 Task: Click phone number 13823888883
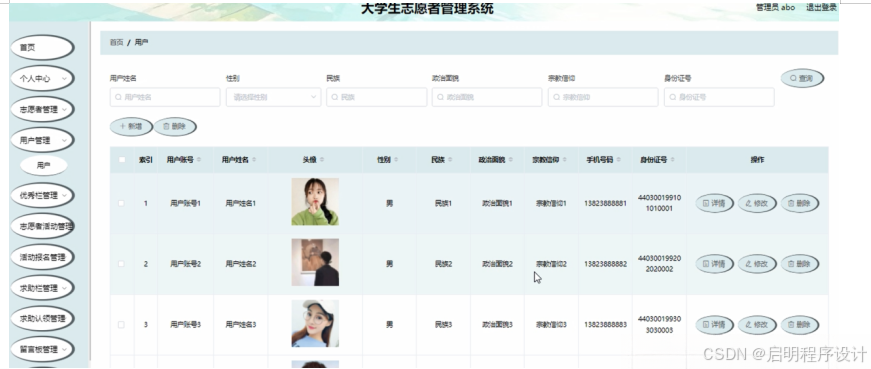tap(605, 325)
